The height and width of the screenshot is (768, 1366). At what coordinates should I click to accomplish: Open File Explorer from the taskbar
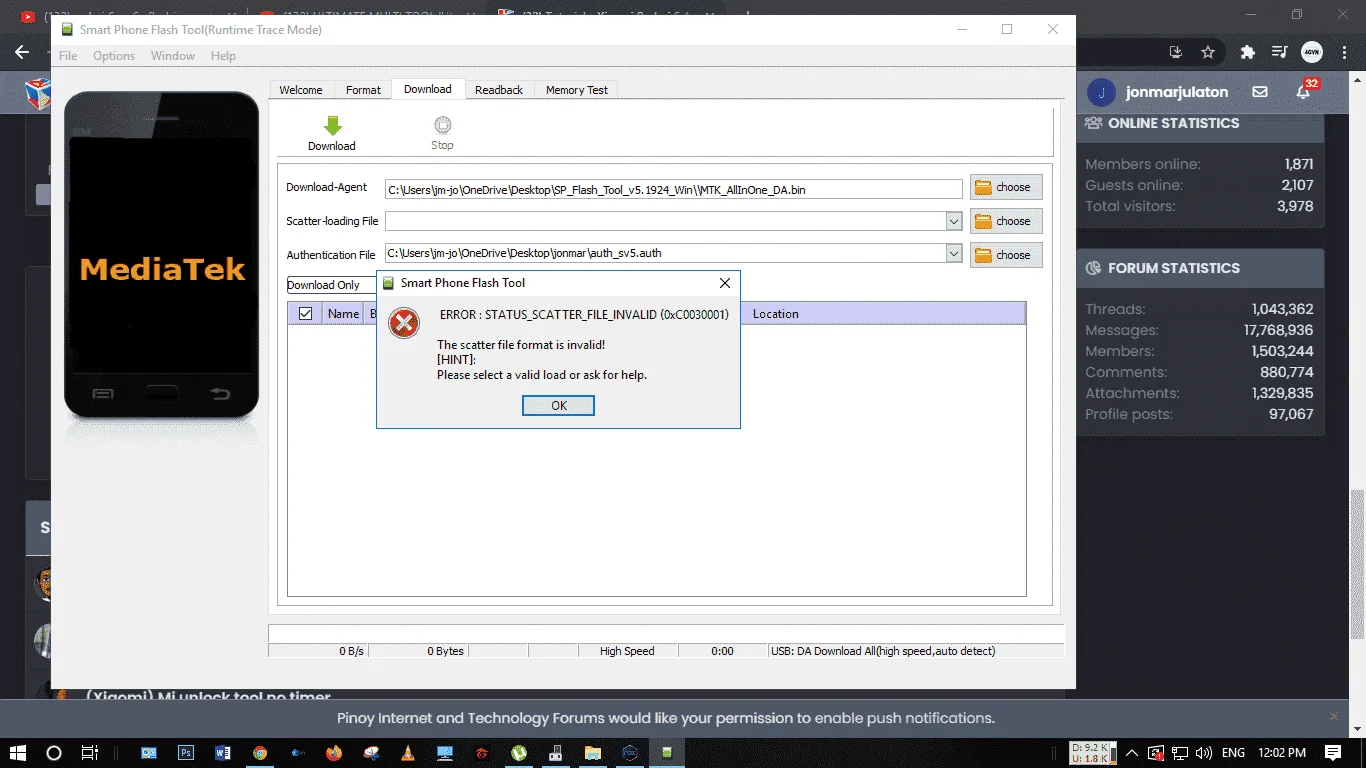pyautogui.click(x=593, y=753)
